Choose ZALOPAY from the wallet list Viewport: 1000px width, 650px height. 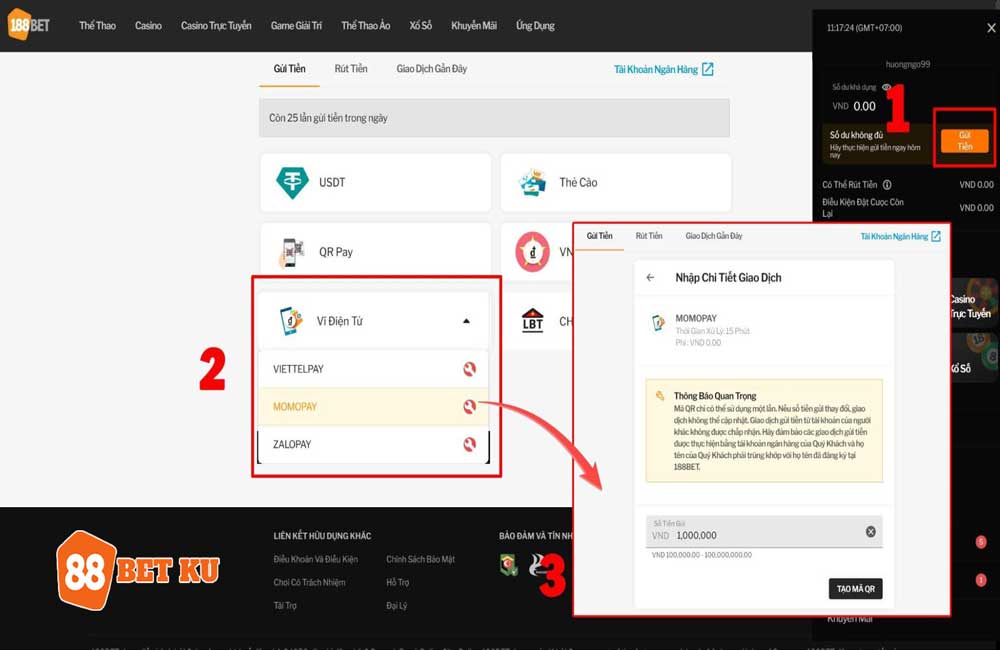tap(373, 444)
